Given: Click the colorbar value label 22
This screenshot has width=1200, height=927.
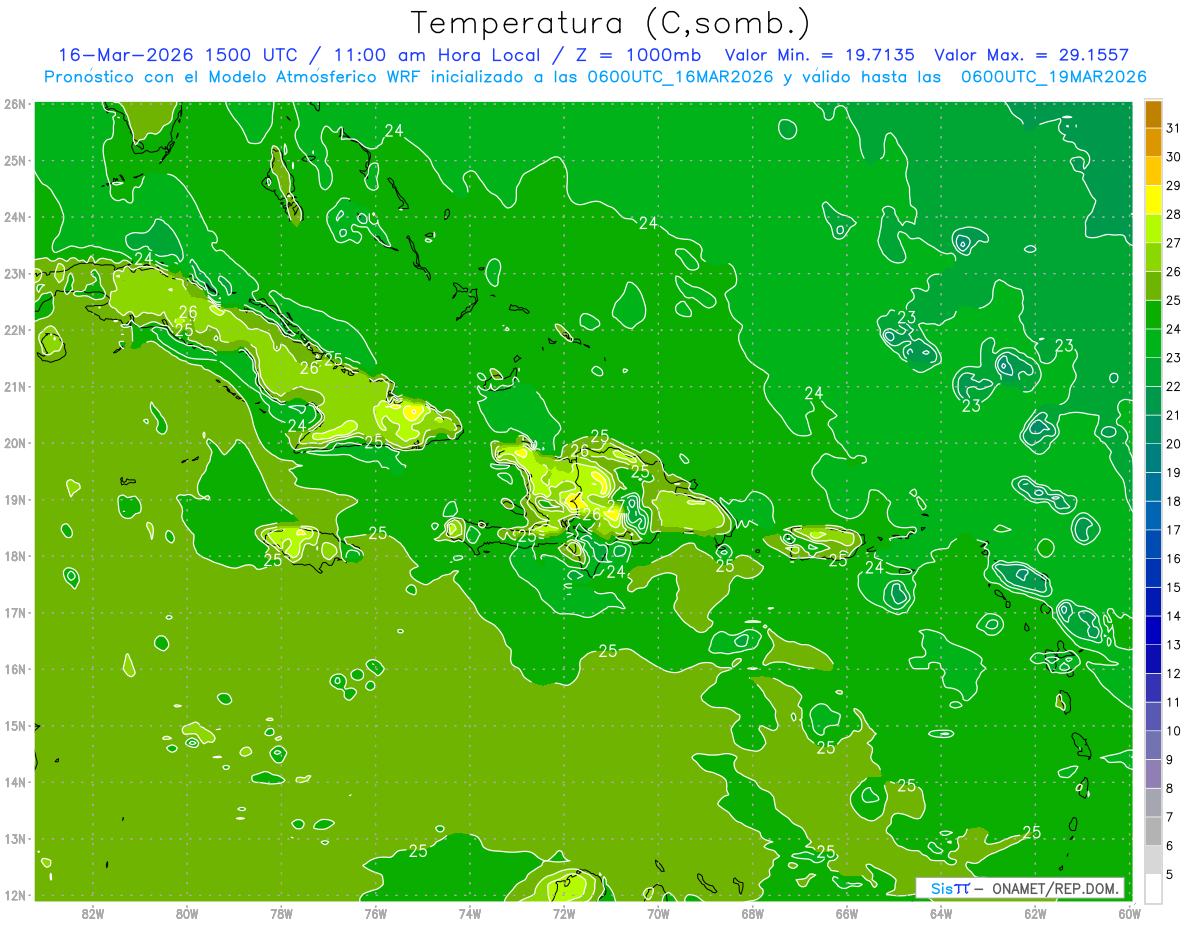Looking at the screenshot, I should [1174, 386].
